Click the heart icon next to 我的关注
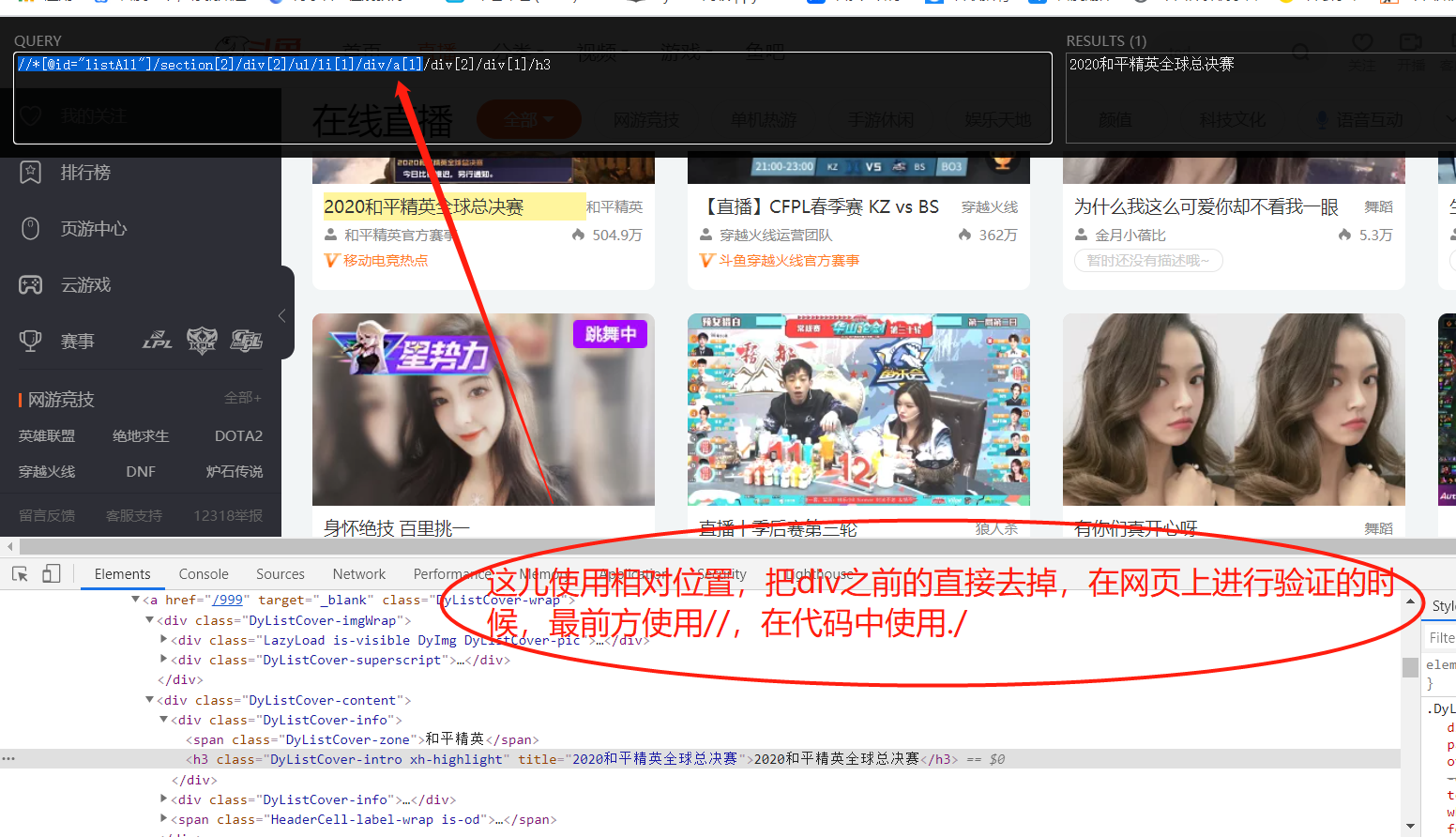The height and width of the screenshot is (837, 1456). pyautogui.click(x=30, y=116)
